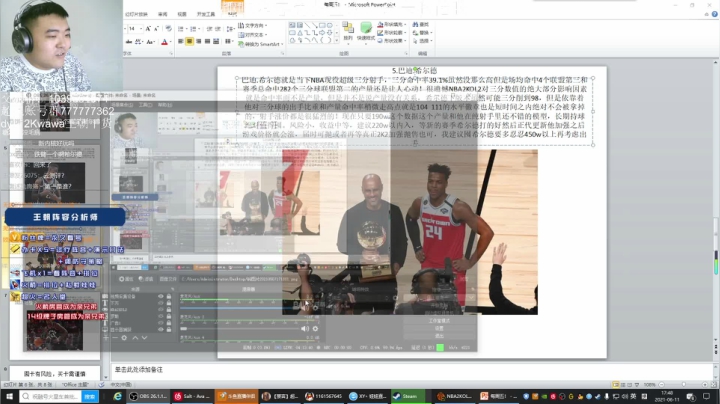Open the 形状填充 shape fill dropdown
Screen dimensions: 720x404
392,24
